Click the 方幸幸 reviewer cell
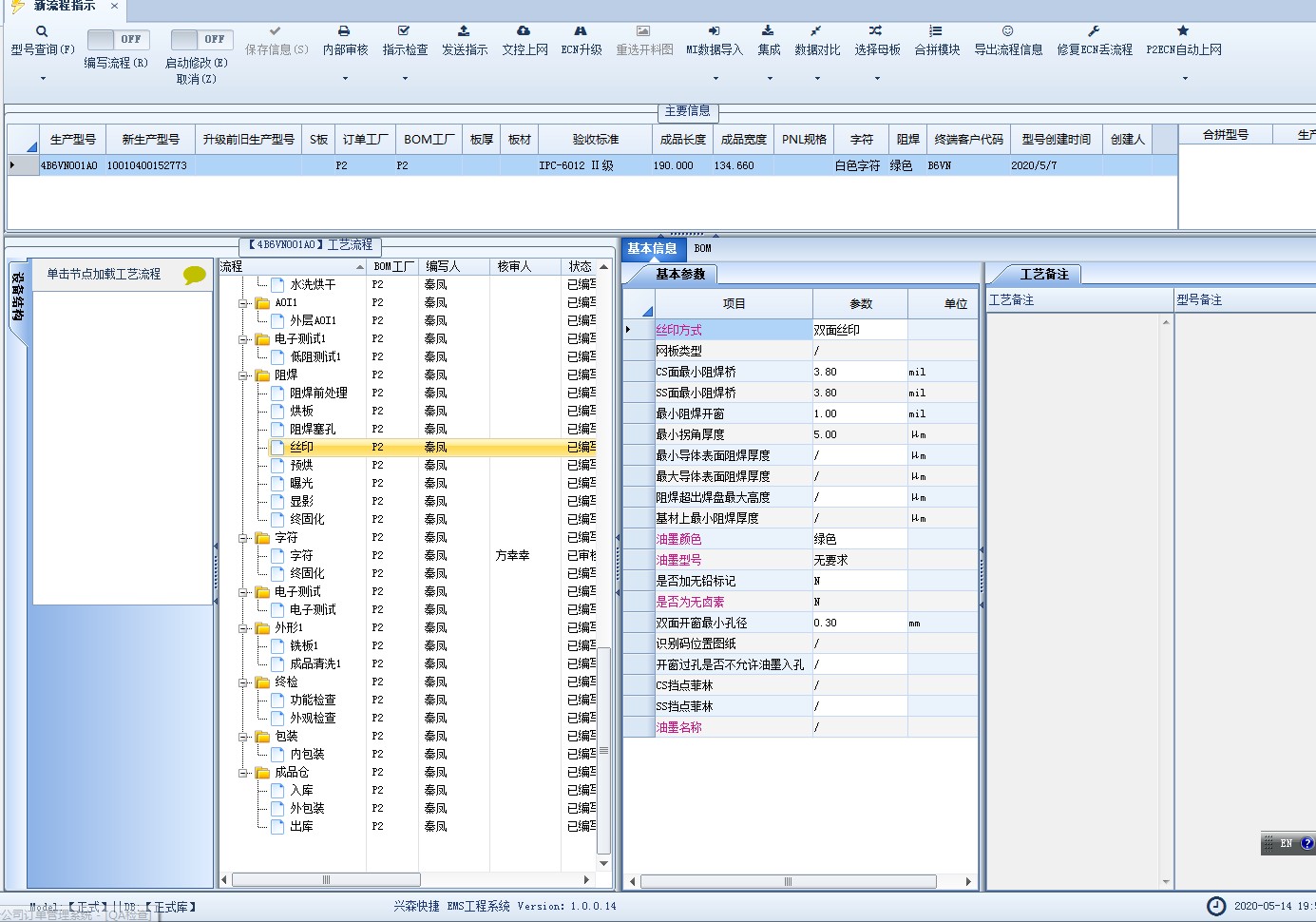 (x=512, y=556)
